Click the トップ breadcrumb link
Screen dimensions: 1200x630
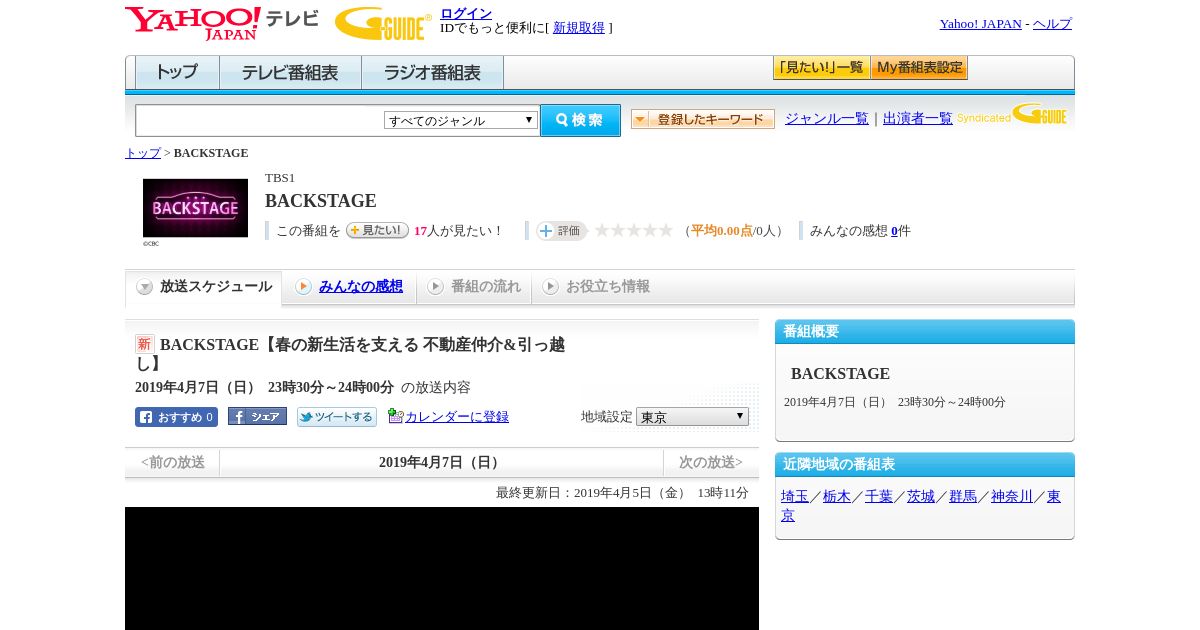click(x=143, y=153)
